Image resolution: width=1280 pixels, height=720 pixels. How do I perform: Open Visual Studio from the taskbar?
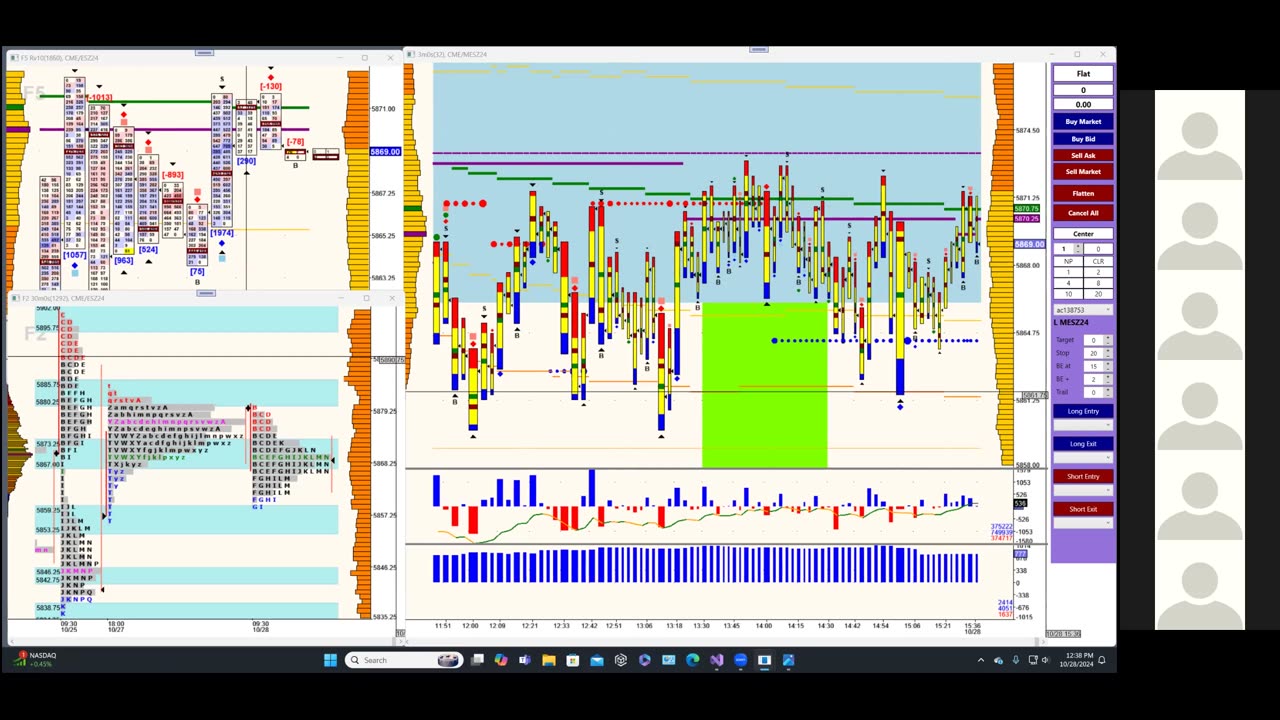(716, 660)
